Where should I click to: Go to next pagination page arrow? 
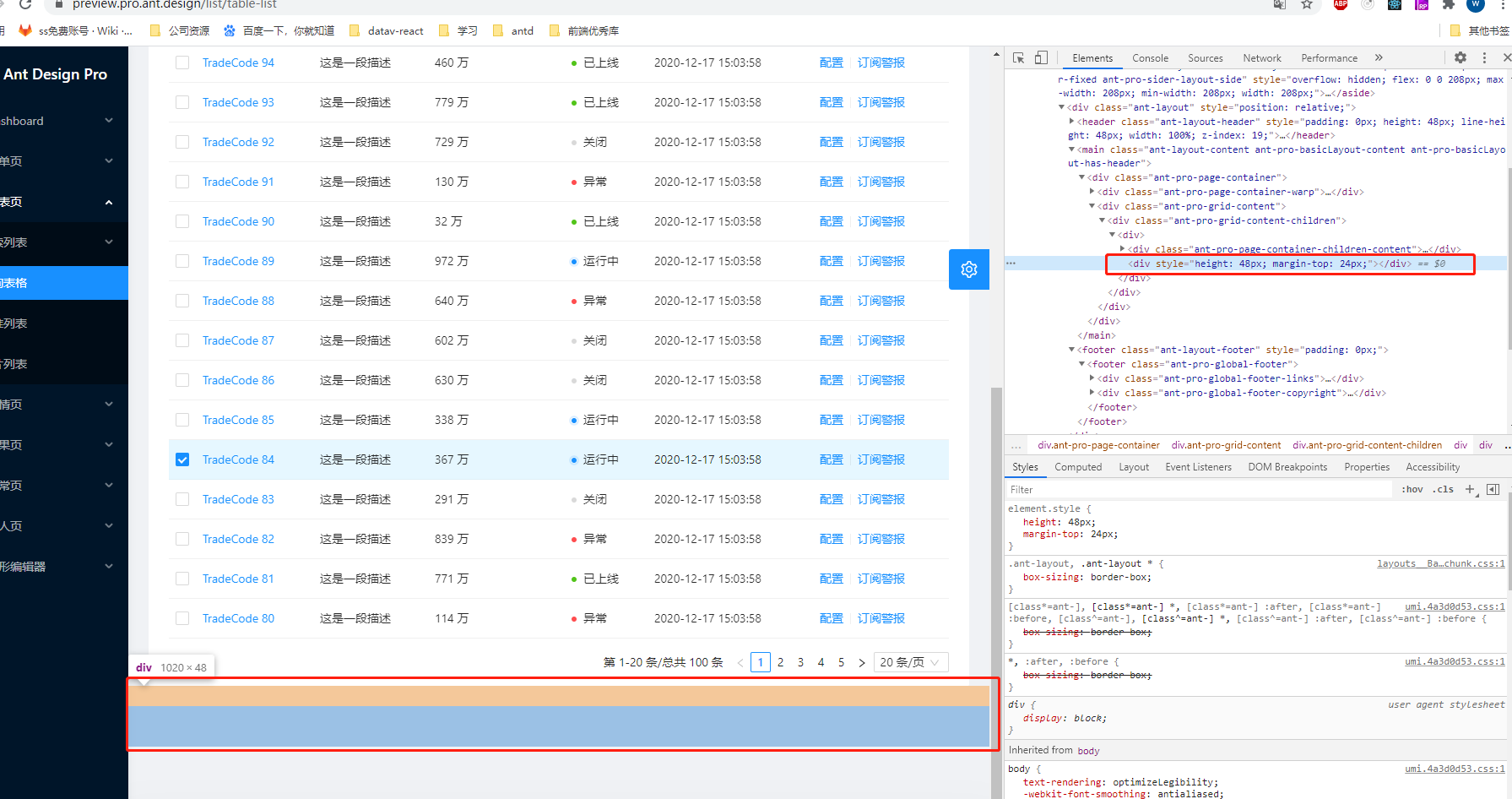(861, 662)
